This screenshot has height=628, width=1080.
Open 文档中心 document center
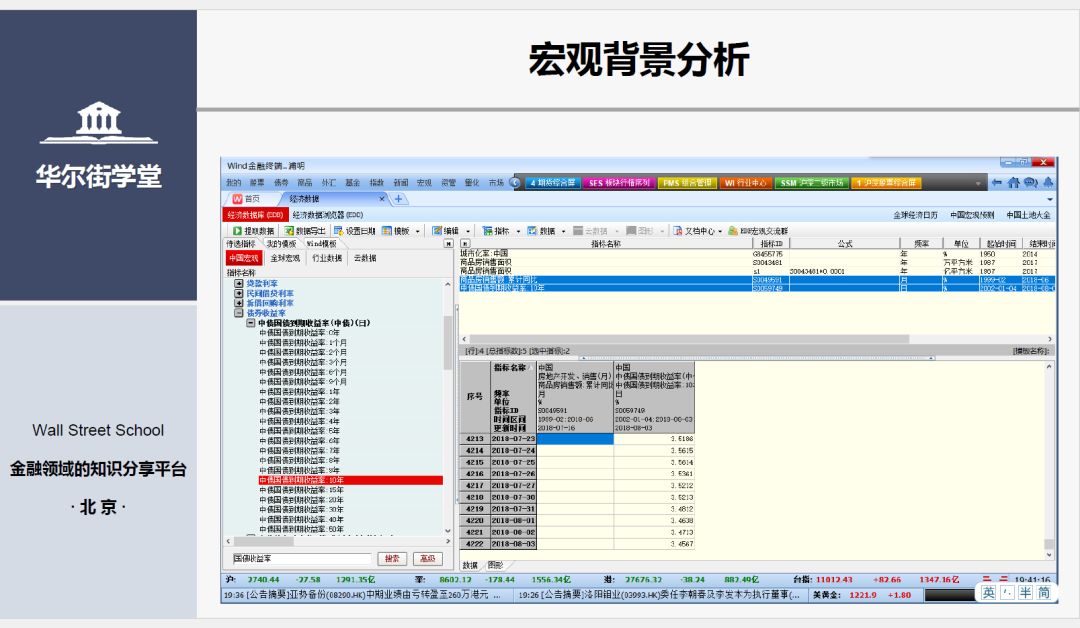click(x=694, y=231)
